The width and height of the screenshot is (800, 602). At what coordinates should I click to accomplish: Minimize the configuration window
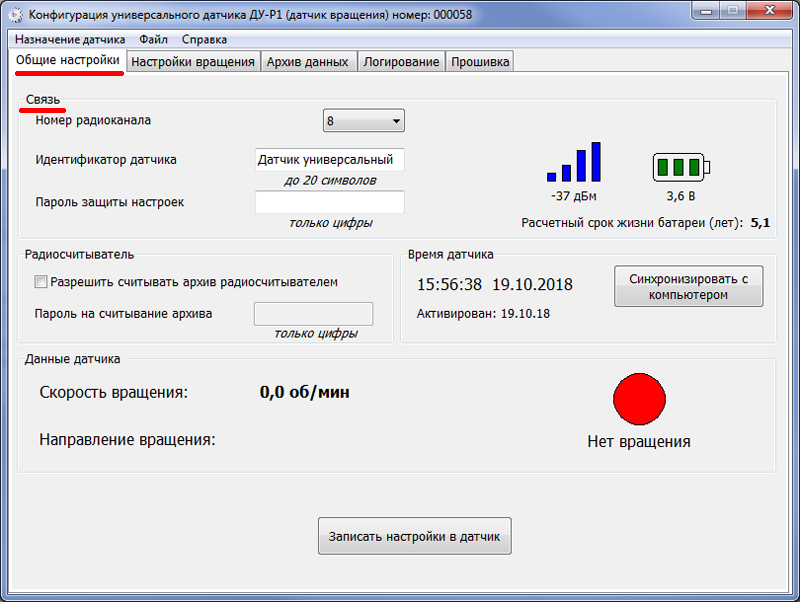click(x=706, y=11)
